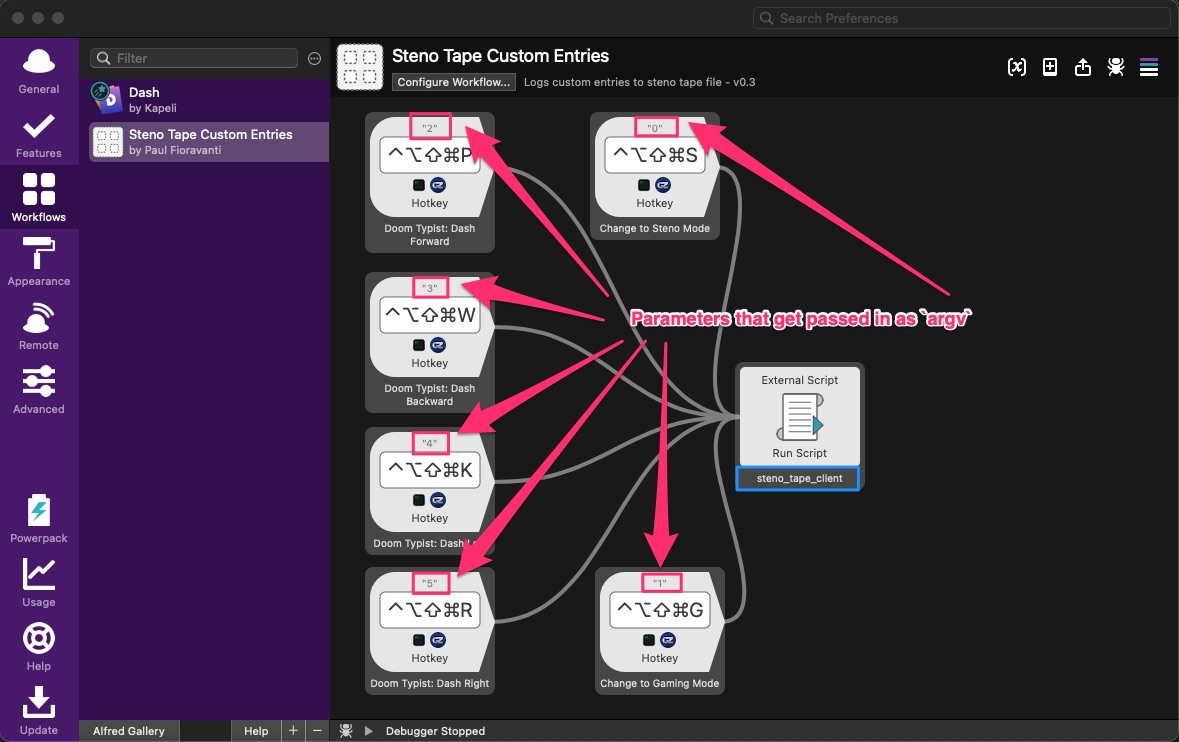1179x742 pixels.
Task: Select the Workflows section
Action: point(38,198)
